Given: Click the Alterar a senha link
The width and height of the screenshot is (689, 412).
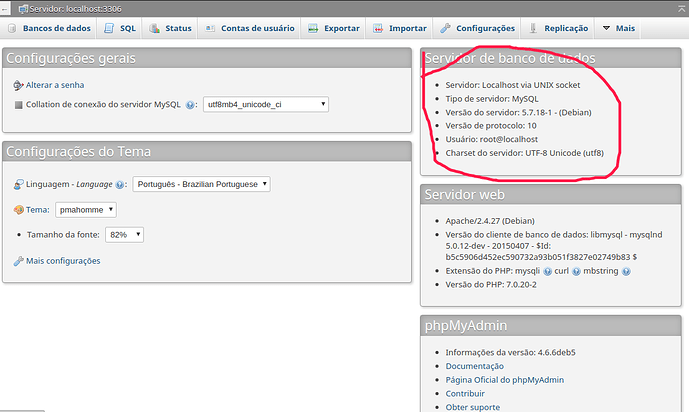Looking at the screenshot, I should [x=55, y=85].
